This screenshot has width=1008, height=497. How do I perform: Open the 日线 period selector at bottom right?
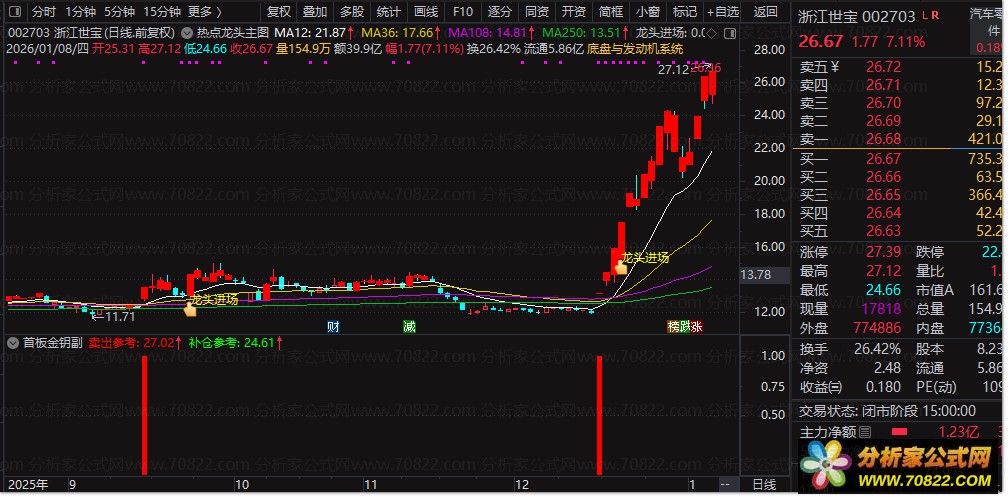coord(764,484)
